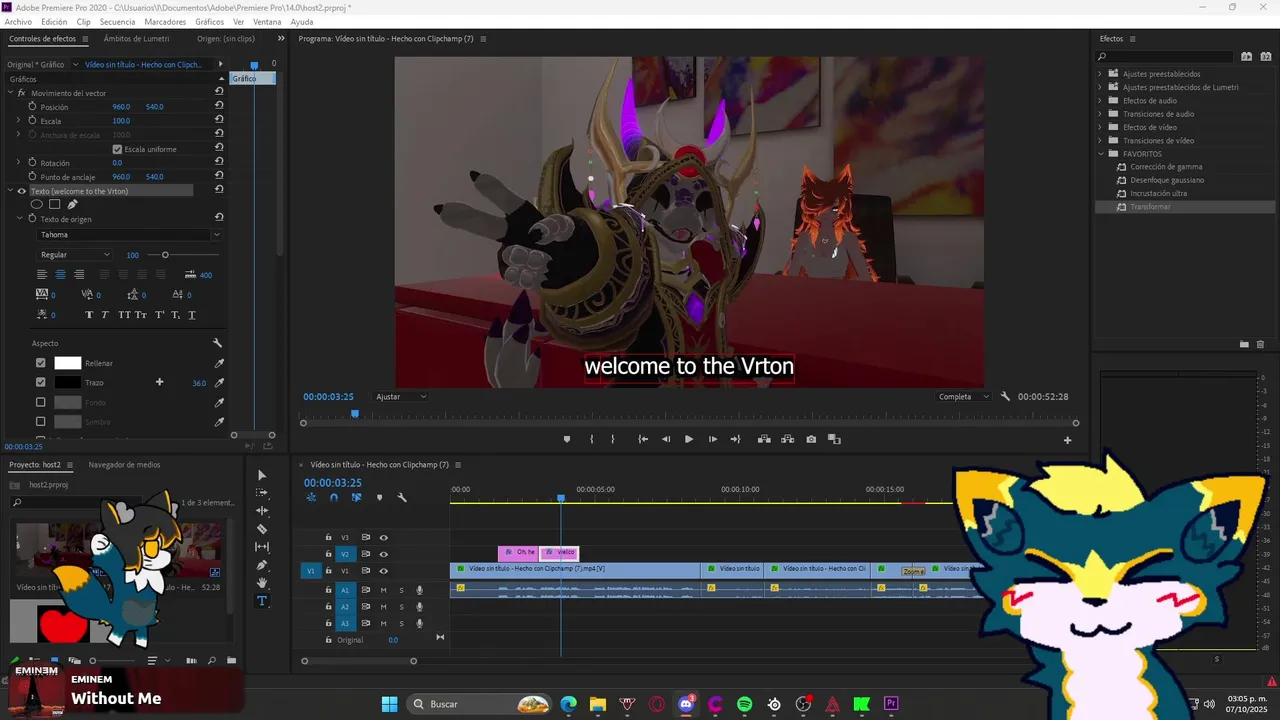Image resolution: width=1280 pixels, height=720 pixels.
Task: Mark Out point in Program monitor
Action: [x=613, y=439]
